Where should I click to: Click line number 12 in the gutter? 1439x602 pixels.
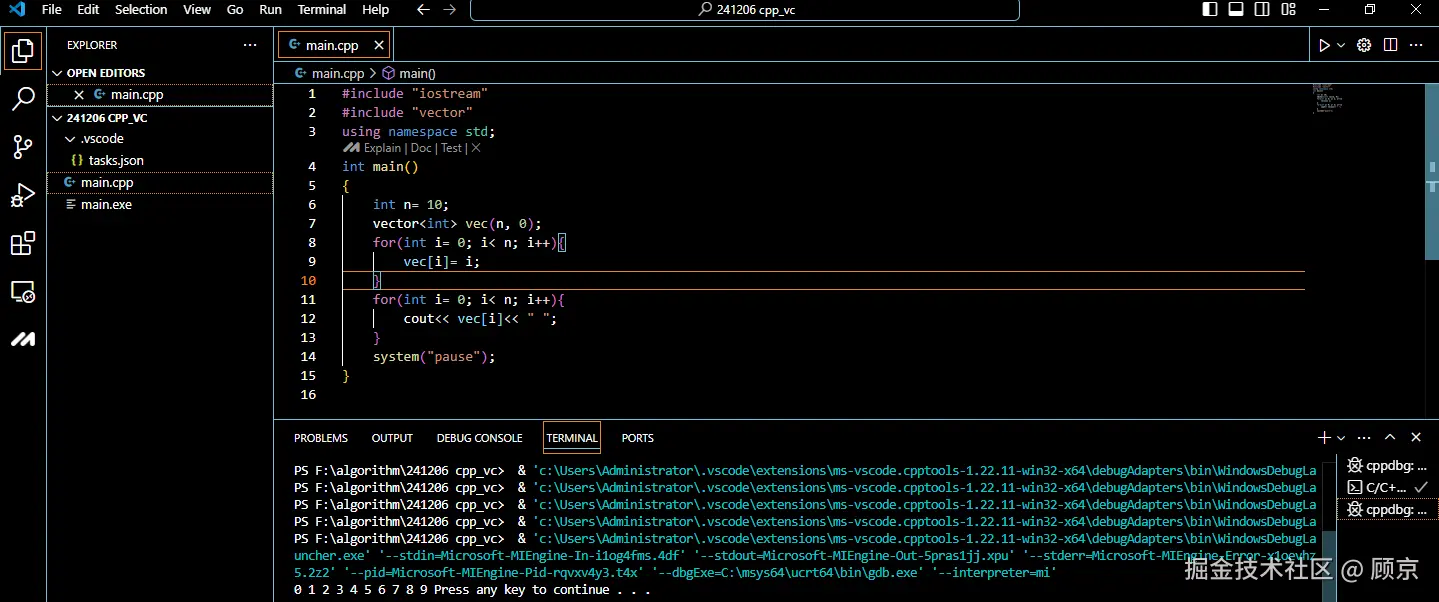309,319
